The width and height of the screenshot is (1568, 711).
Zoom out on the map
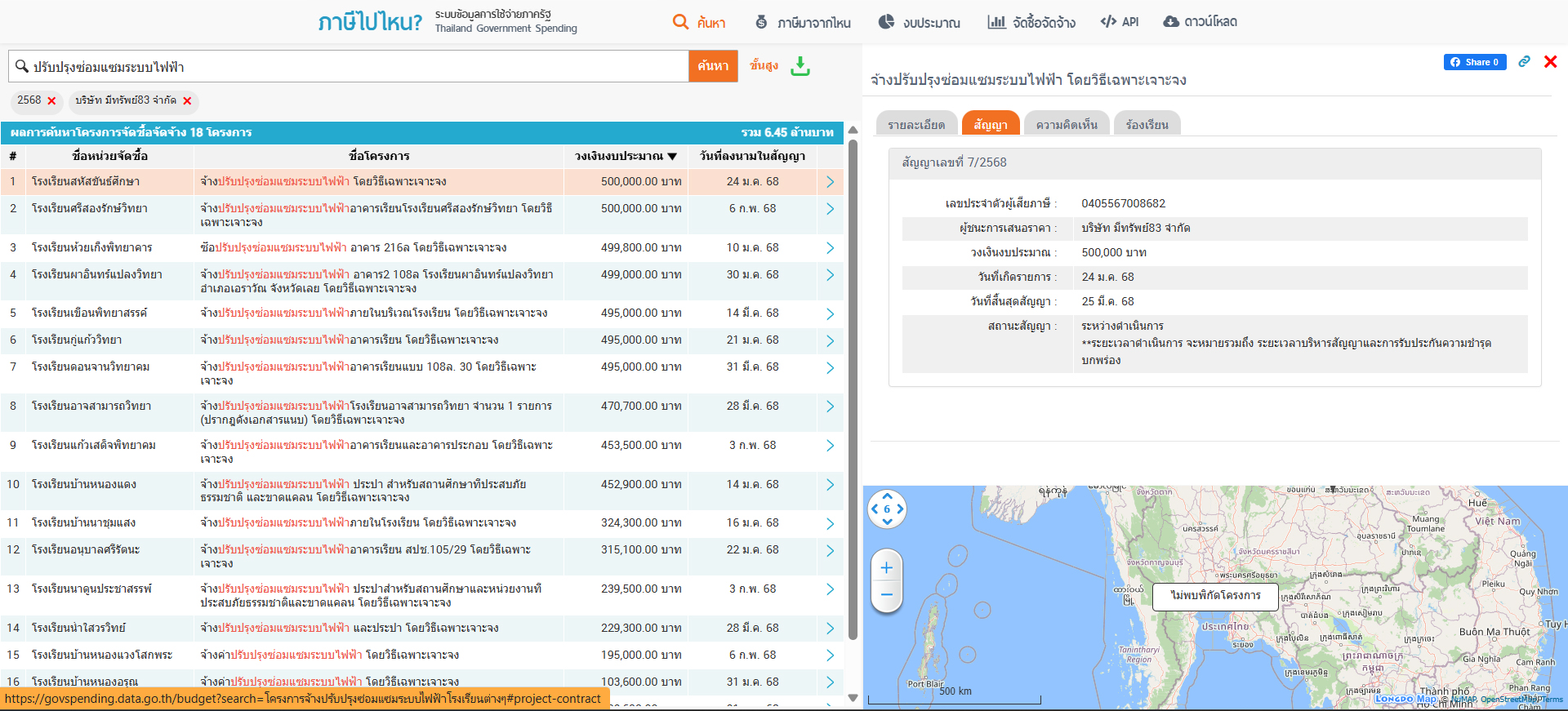(x=887, y=595)
